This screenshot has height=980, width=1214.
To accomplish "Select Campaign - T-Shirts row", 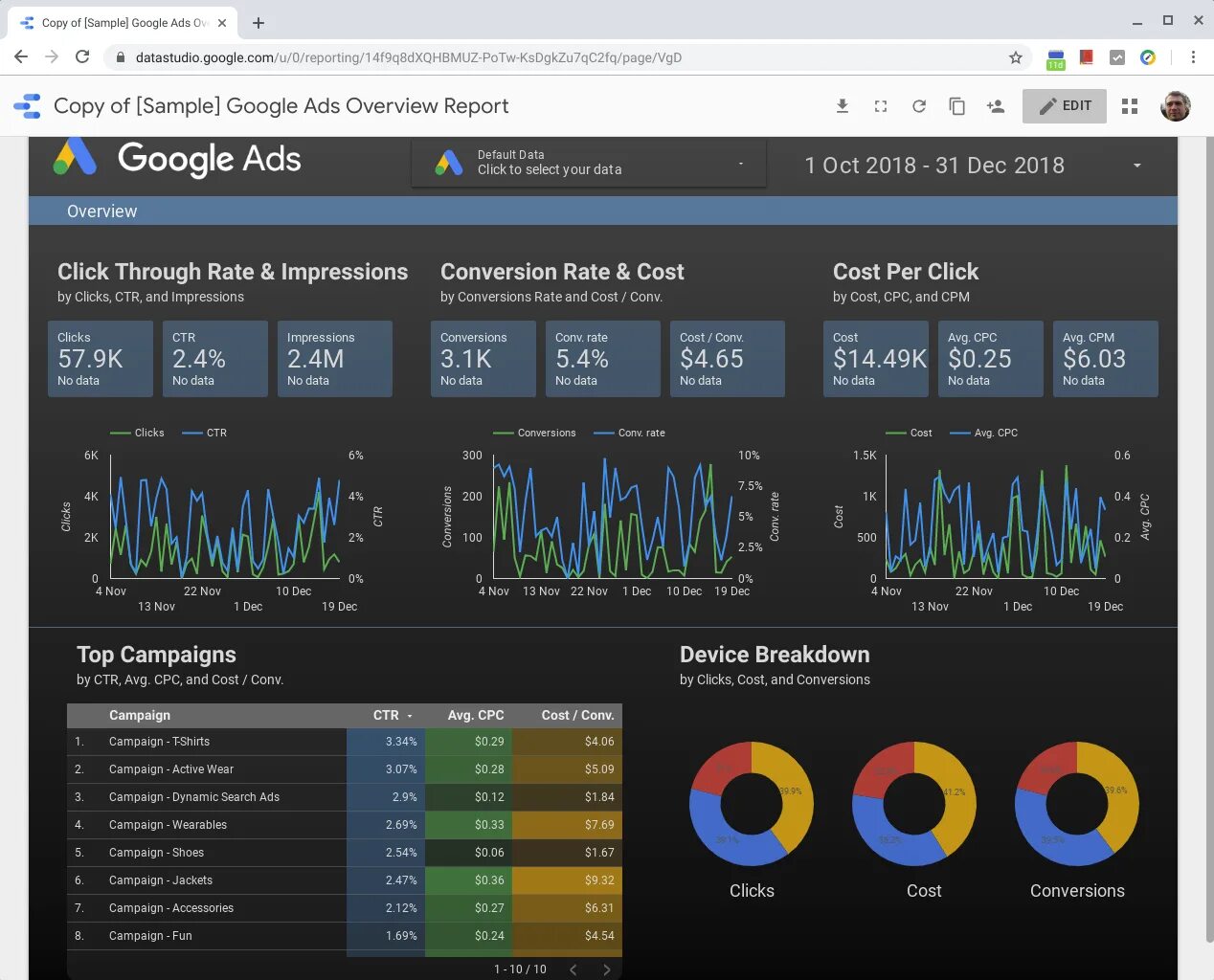I will (345, 742).
